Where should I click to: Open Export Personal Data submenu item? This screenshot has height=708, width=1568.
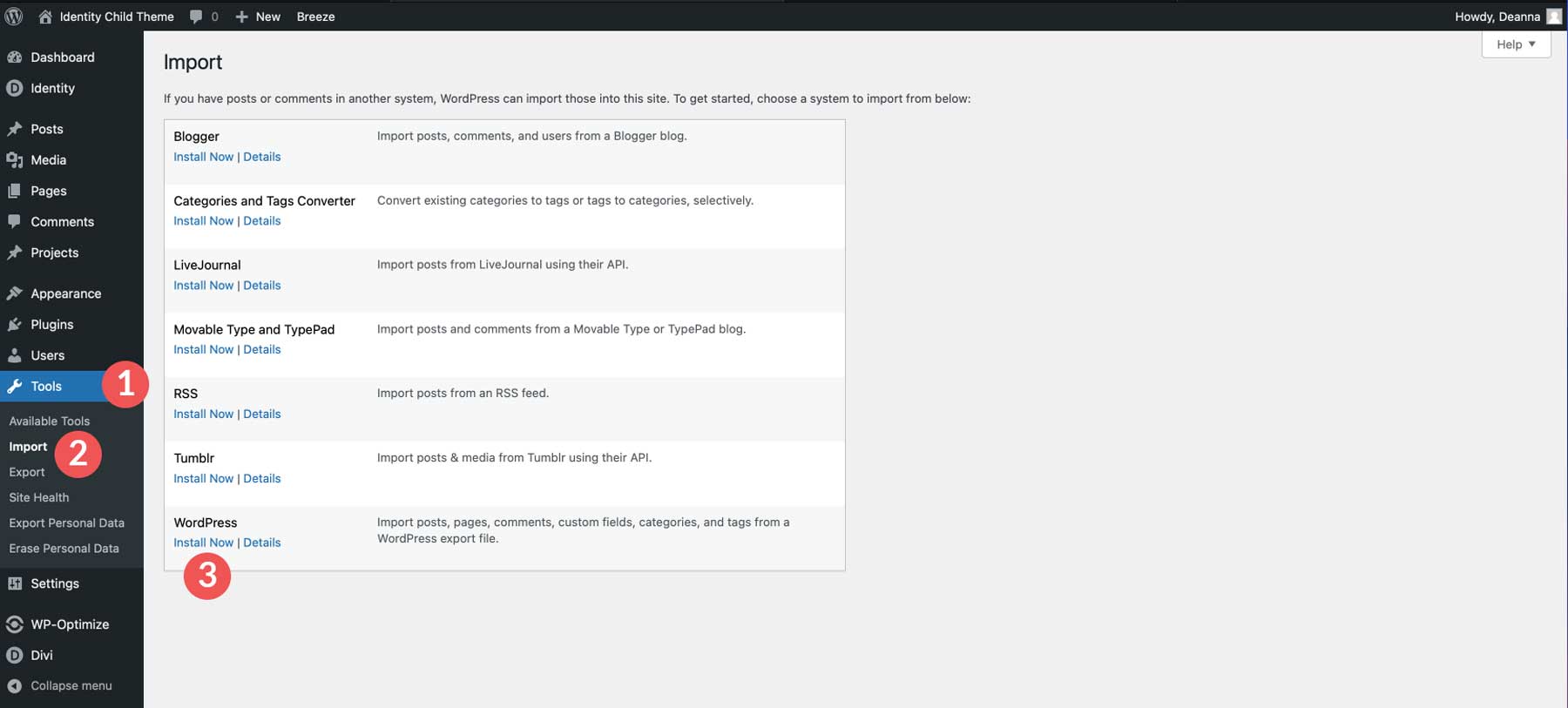67,523
